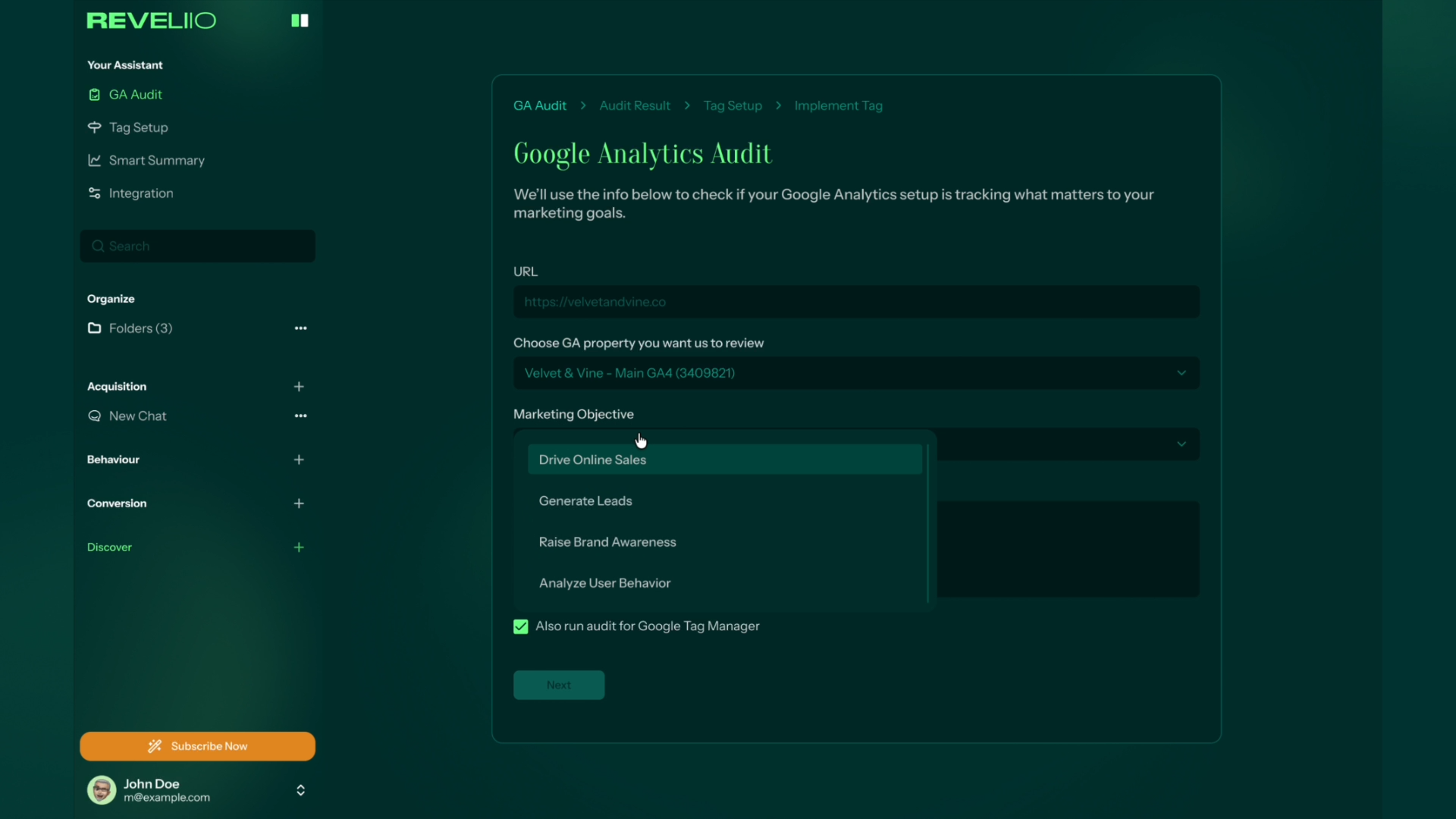Add new item under Conversion
This screenshot has width=1456, height=819.
[x=299, y=504]
